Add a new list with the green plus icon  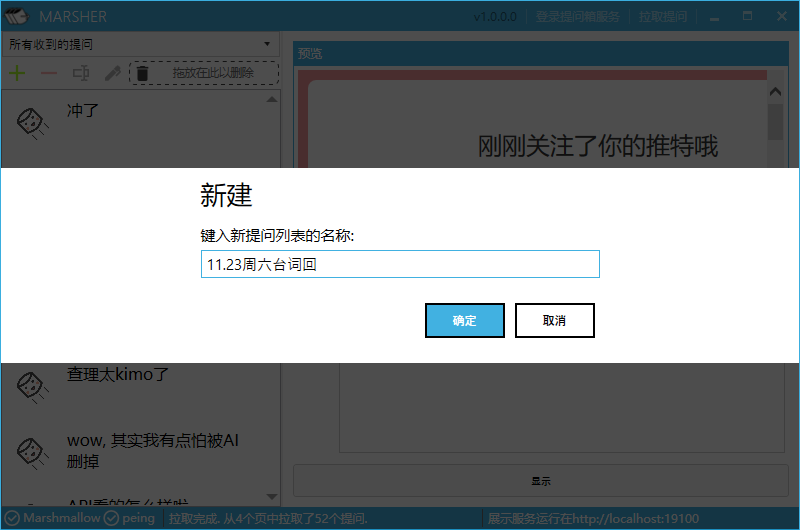pos(17,73)
